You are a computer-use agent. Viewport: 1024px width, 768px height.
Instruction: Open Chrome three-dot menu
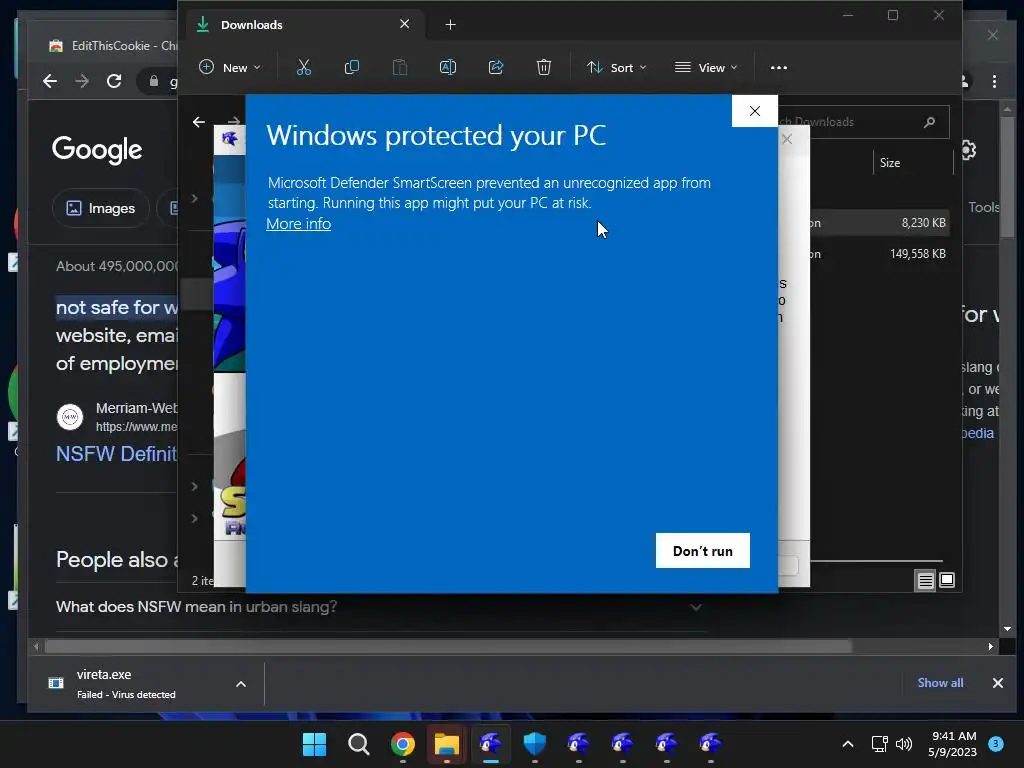(x=994, y=81)
